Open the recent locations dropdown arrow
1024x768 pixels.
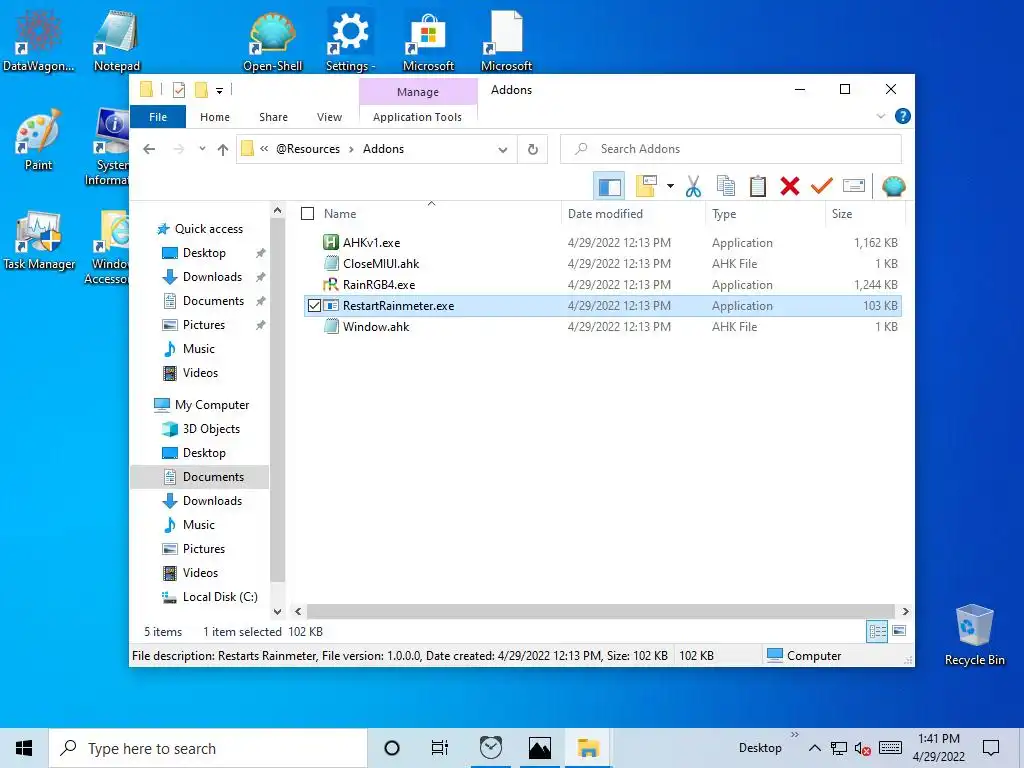(202, 149)
